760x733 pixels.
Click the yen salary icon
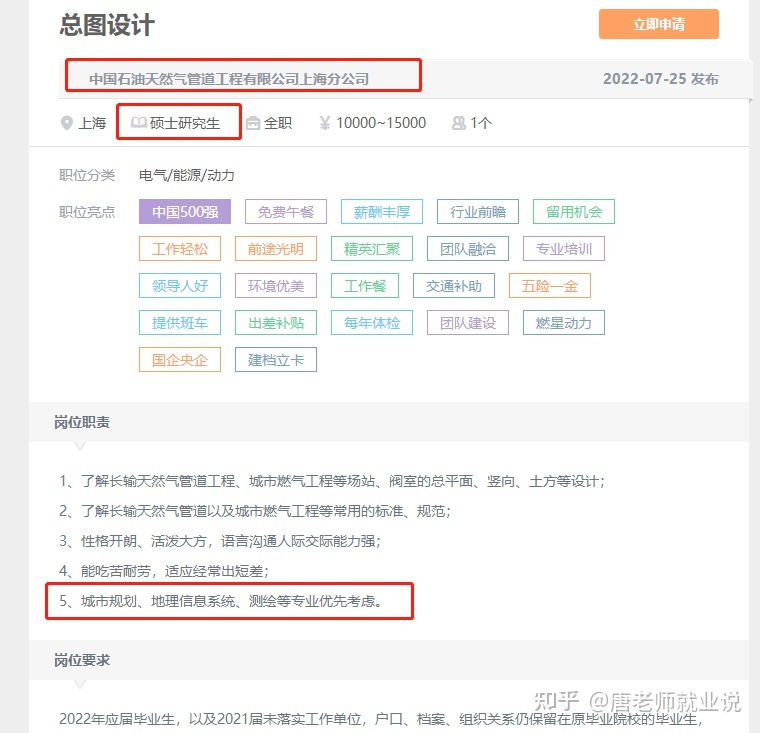point(325,123)
